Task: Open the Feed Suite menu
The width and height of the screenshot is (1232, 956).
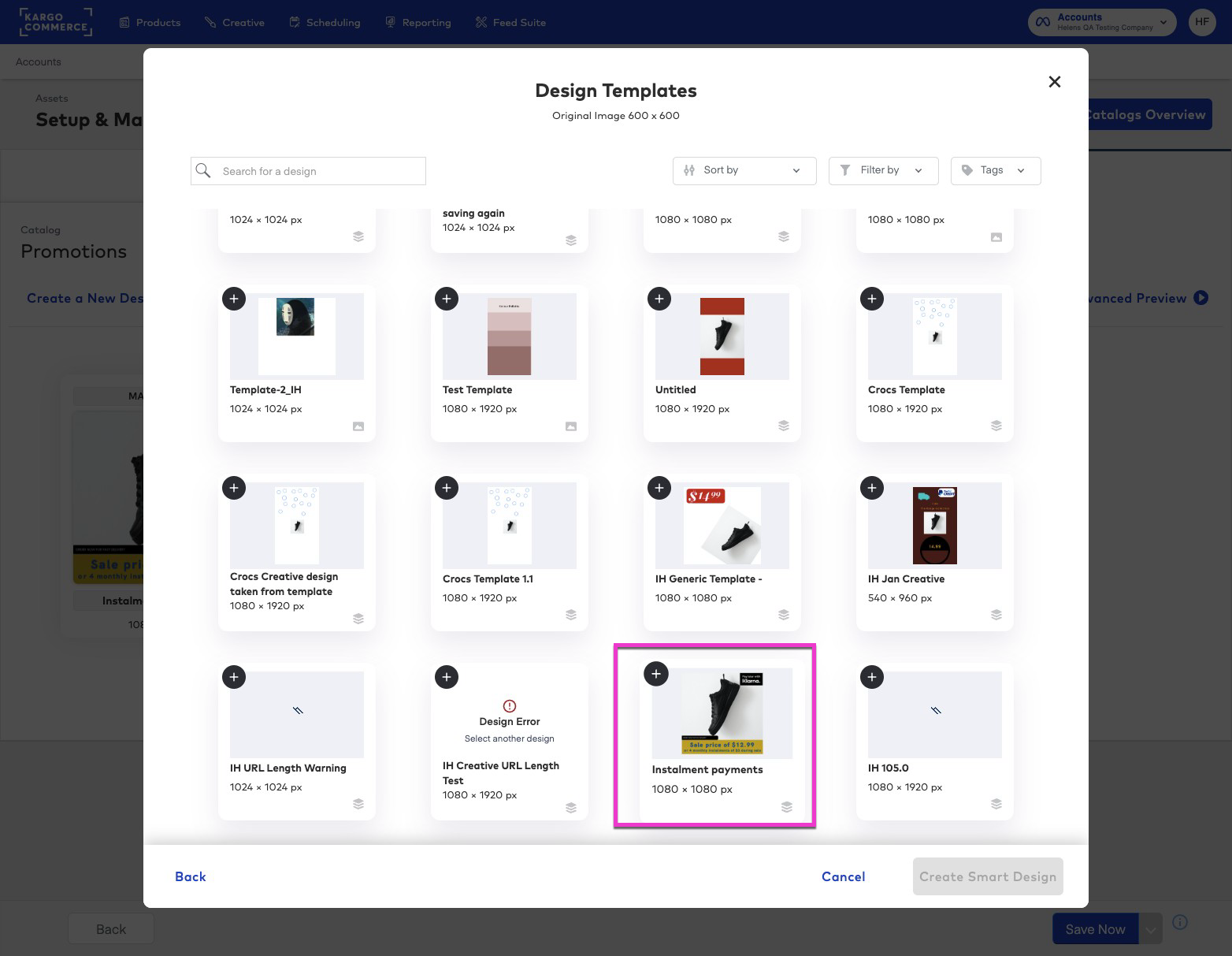Action: pos(510,22)
